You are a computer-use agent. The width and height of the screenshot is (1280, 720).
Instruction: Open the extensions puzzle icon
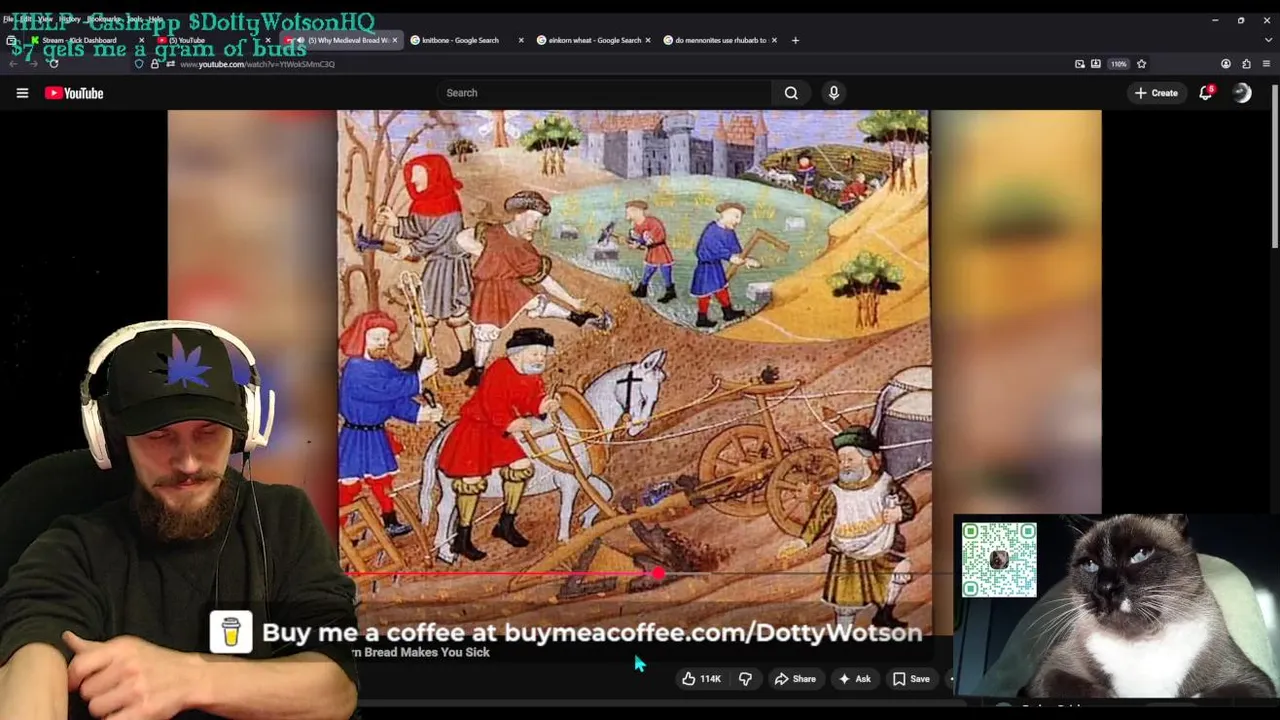(1246, 64)
